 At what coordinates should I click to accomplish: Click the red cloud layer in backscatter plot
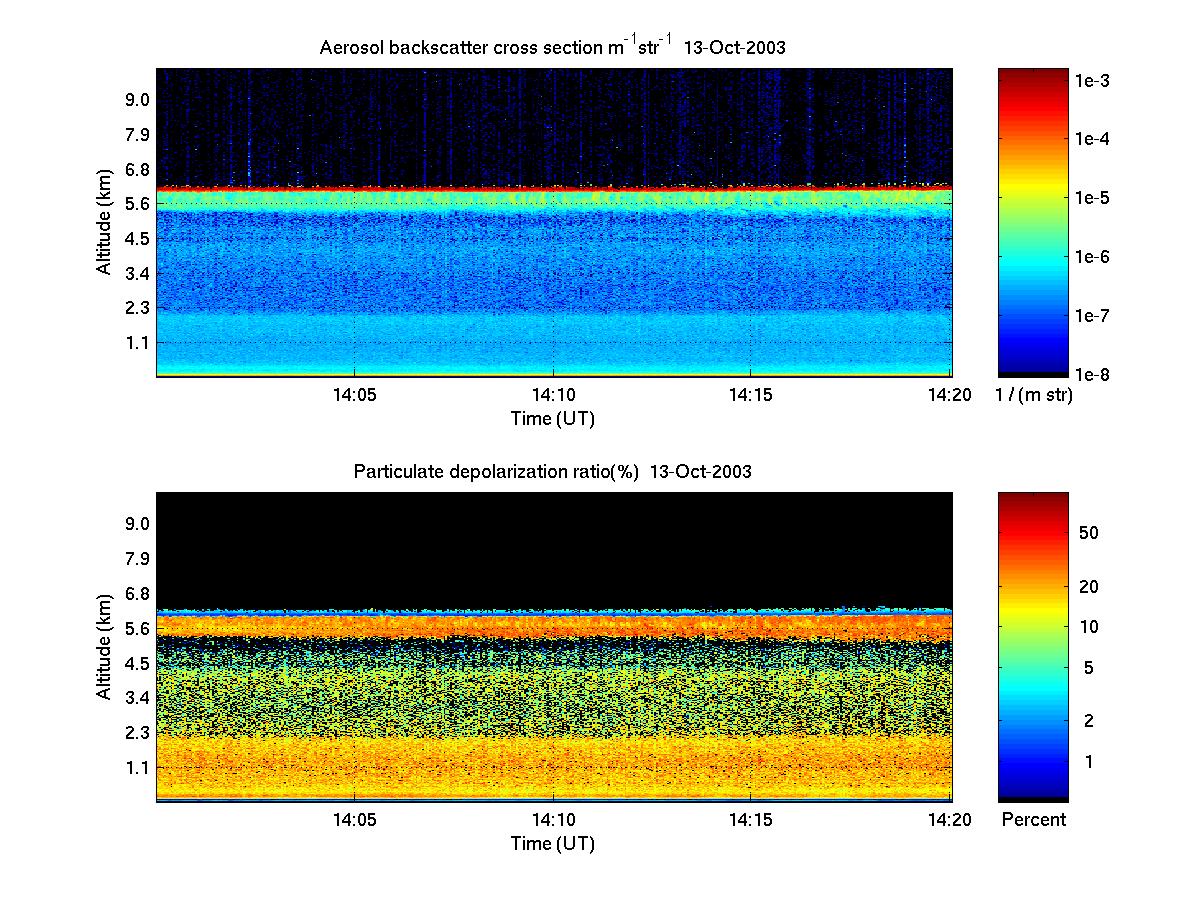(552, 188)
